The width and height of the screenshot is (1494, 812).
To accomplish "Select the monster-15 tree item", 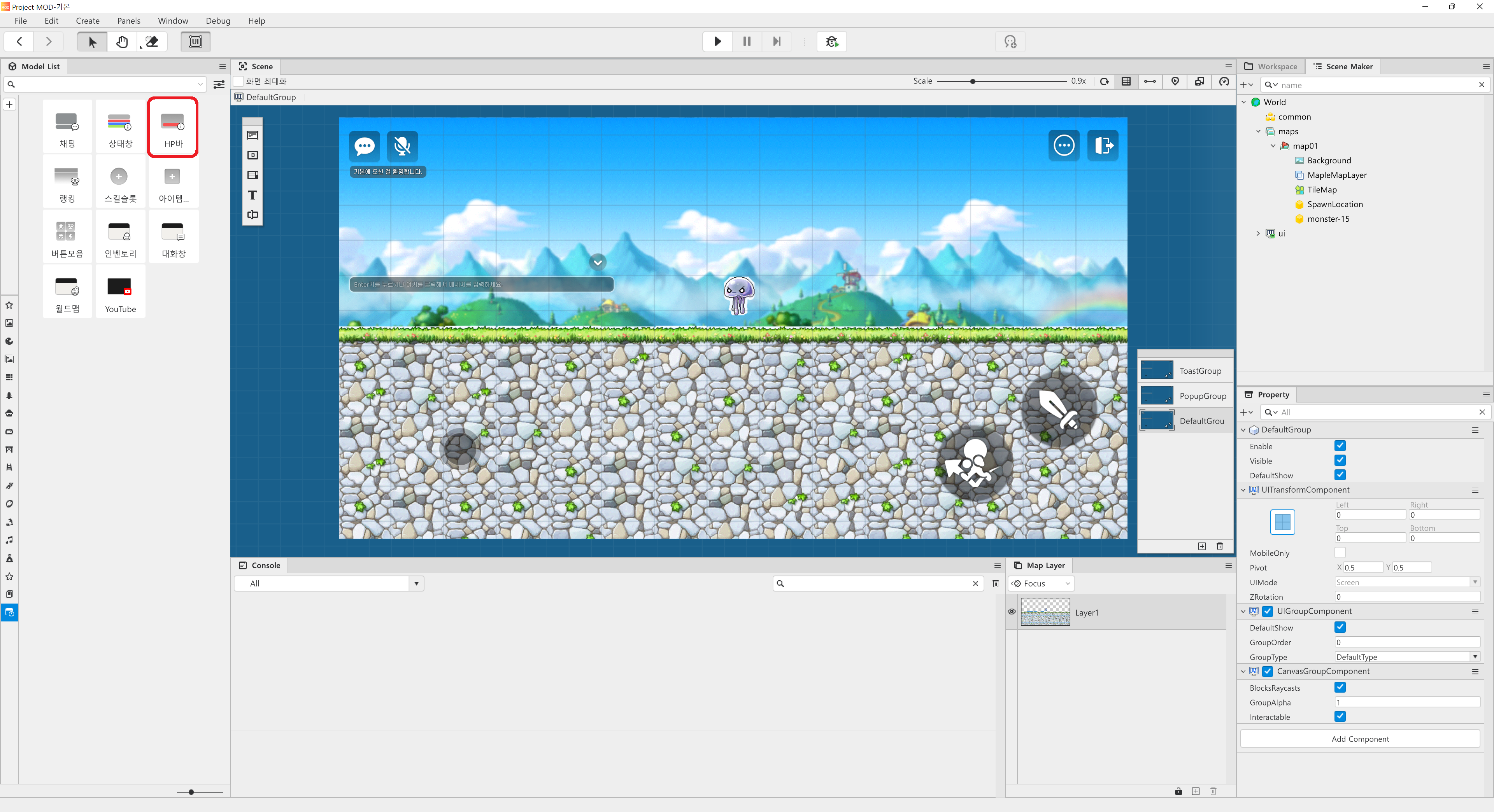I will 1328,219.
